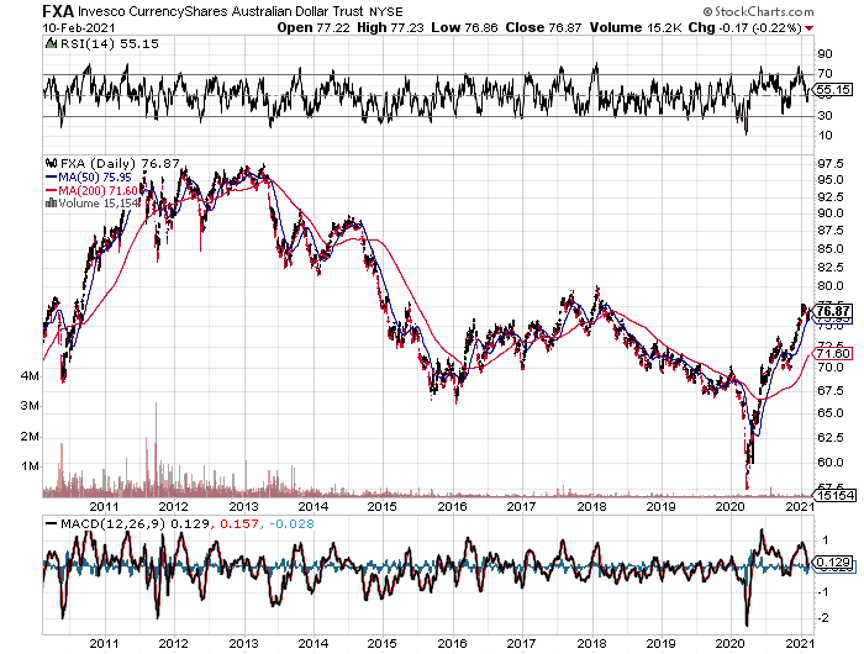Screen dimensions: 864x654
Task: Click the RSI(14) legend line icon
Action: pyautogui.click(x=51, y=45)
